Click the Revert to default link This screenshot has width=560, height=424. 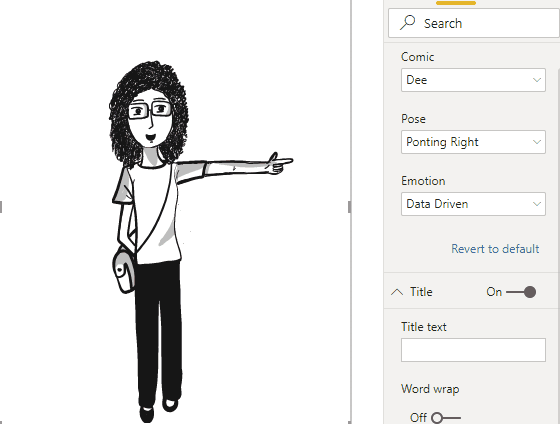point(495,249)
